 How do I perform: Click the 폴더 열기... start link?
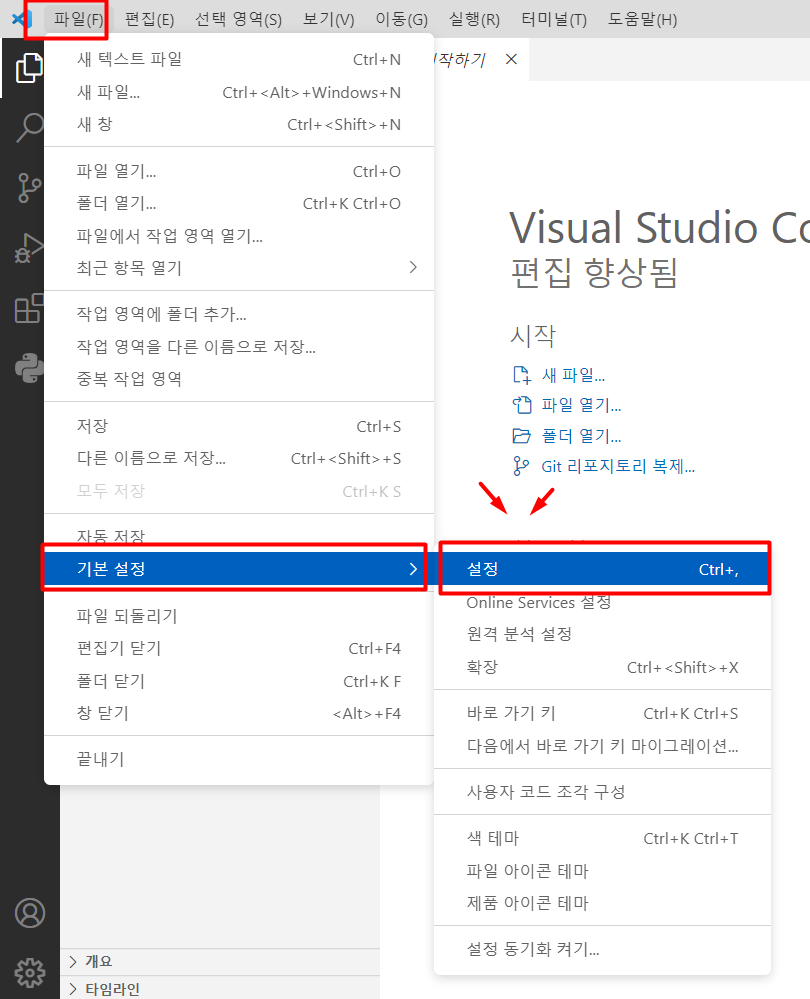coord(581,436)
